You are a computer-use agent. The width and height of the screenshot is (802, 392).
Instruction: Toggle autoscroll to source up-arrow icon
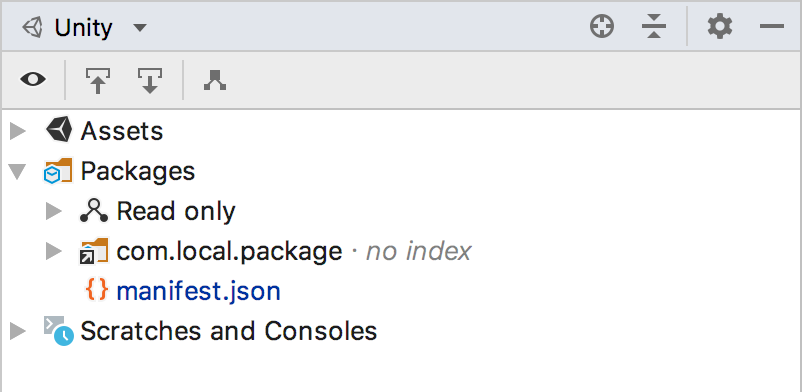[x=98, y=80]
